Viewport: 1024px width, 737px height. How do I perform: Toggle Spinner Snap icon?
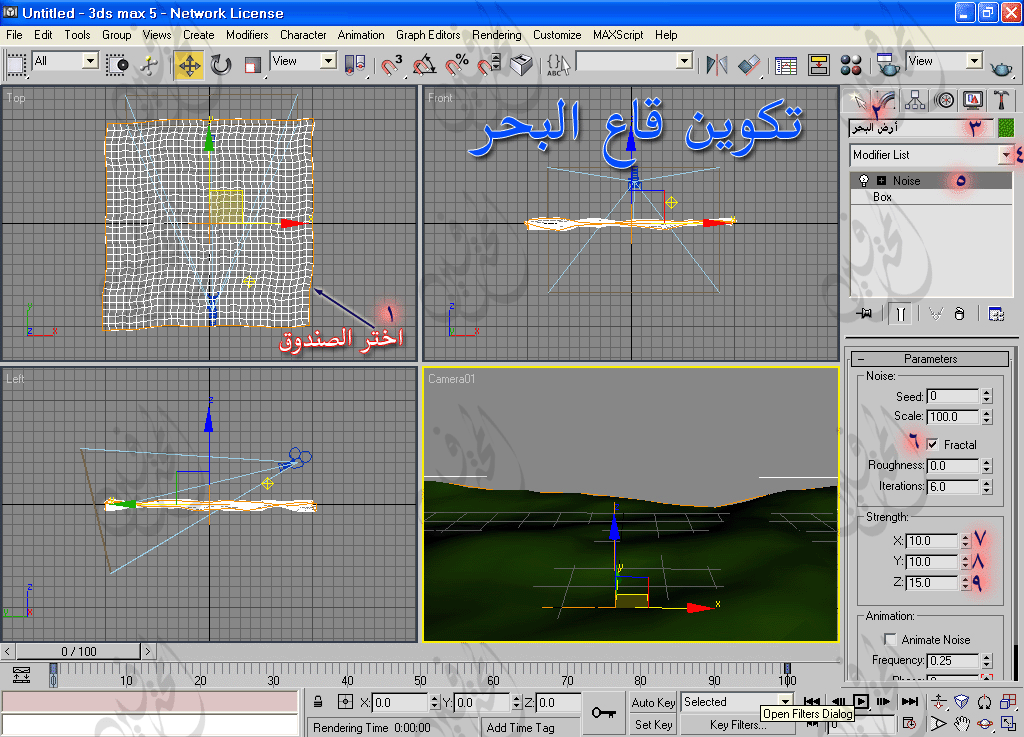(488, 65)
